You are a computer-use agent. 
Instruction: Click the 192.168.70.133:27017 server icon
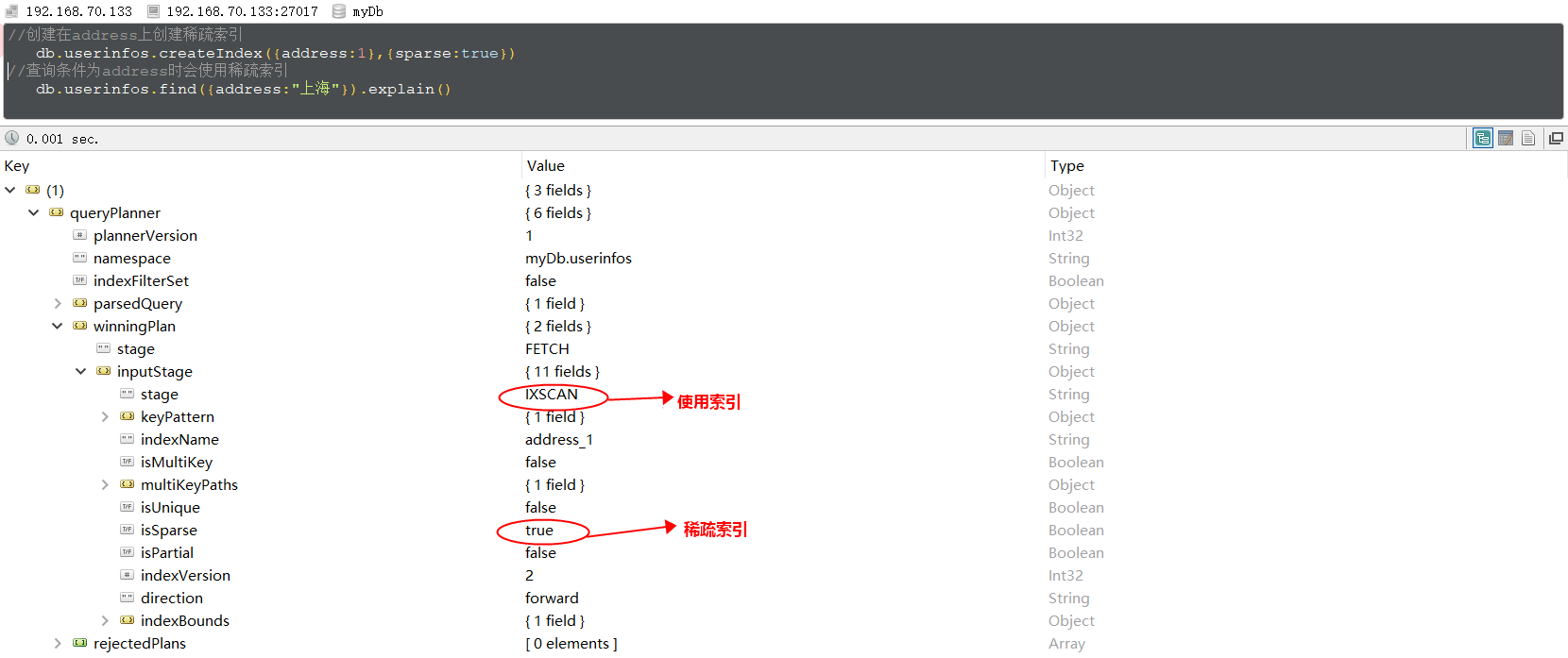click(153, 11)
